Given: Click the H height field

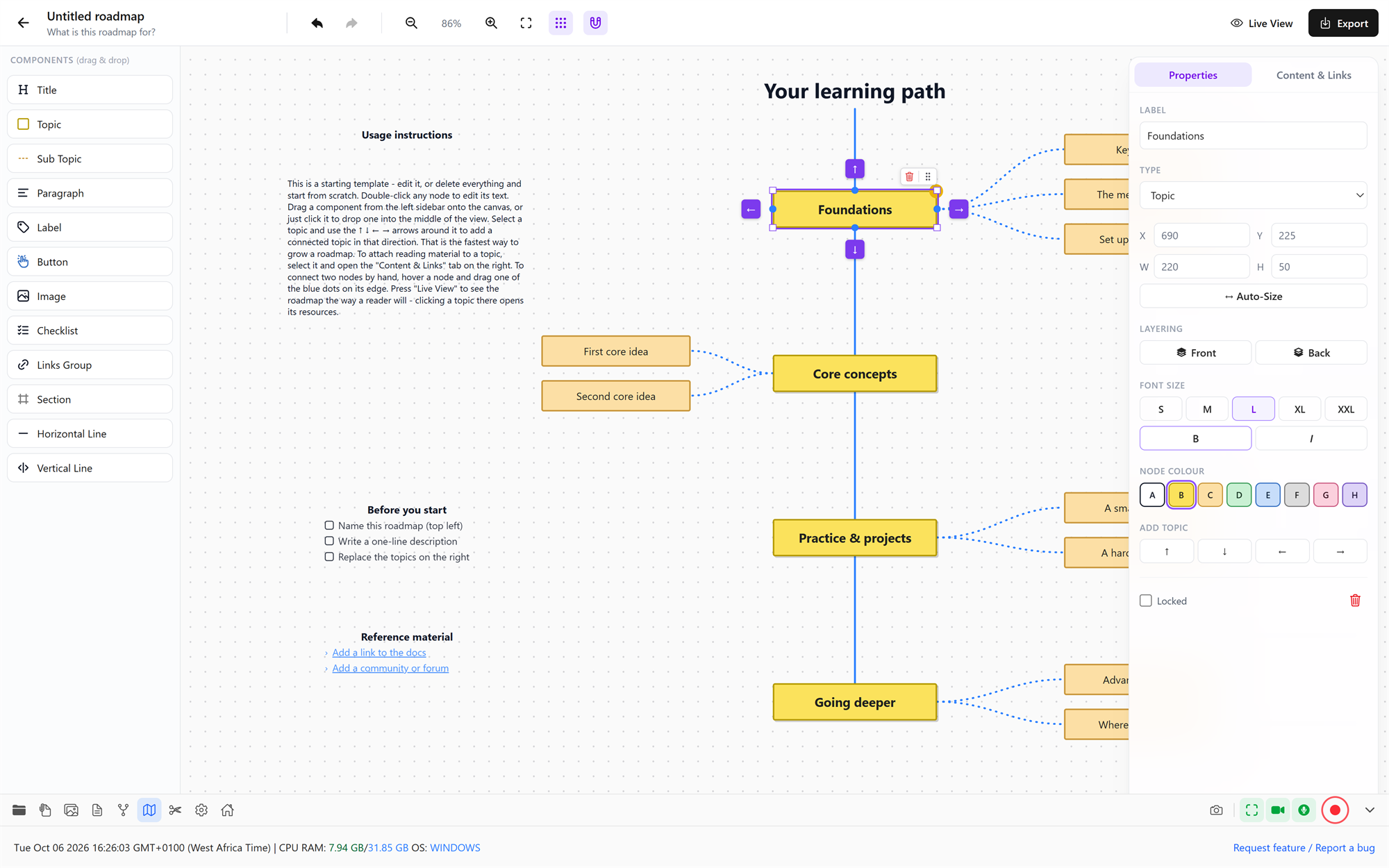Looking at the screenshot, I should click(x=1319, y=267).
